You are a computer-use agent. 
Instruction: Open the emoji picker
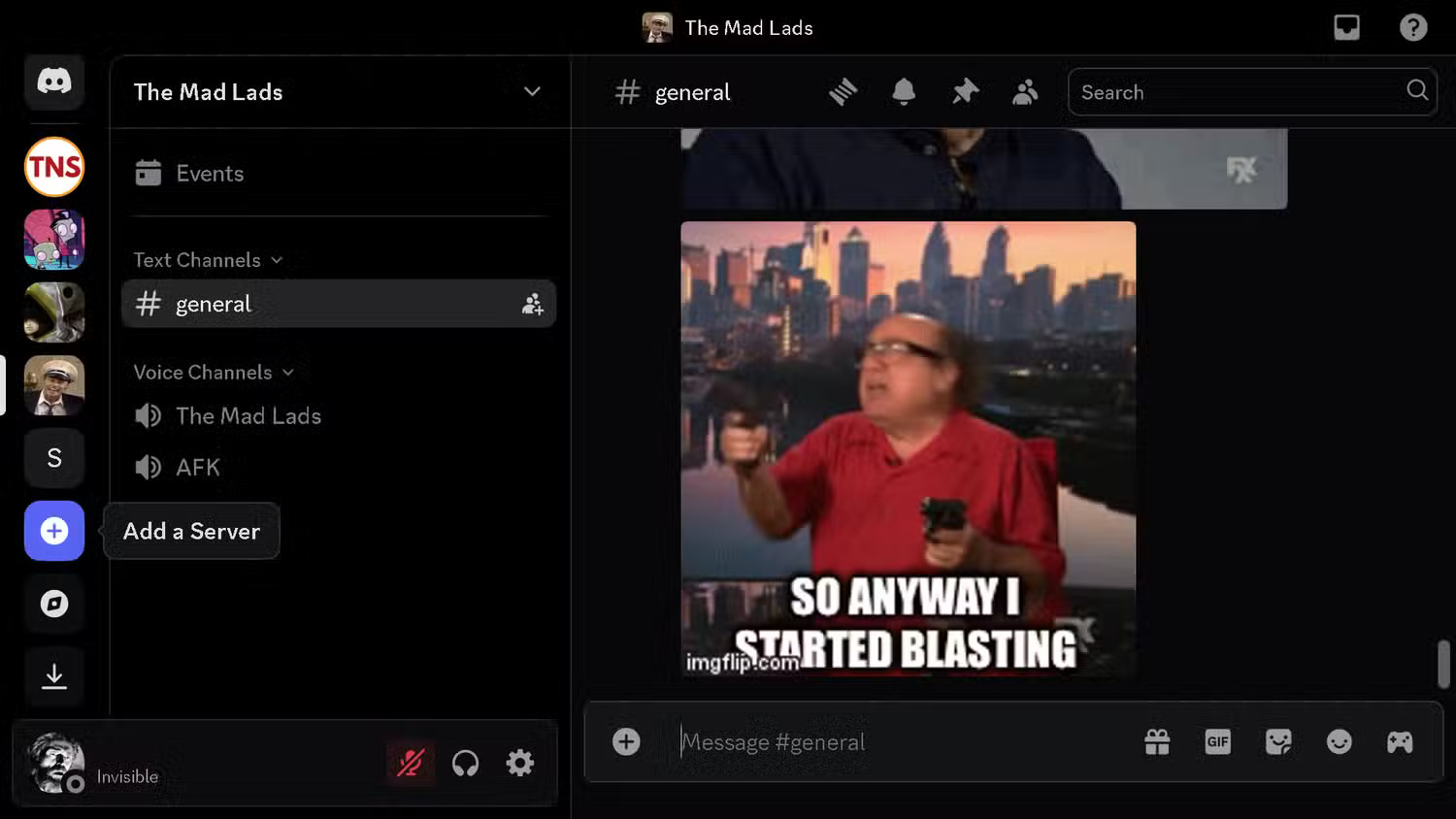point(1340,742)
